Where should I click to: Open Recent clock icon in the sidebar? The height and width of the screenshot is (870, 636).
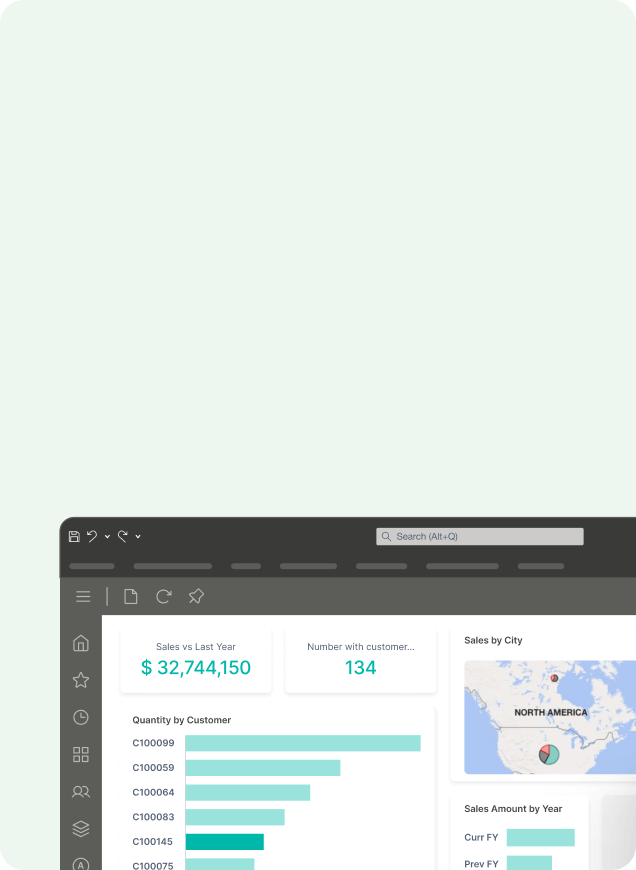tap(81, 717)
